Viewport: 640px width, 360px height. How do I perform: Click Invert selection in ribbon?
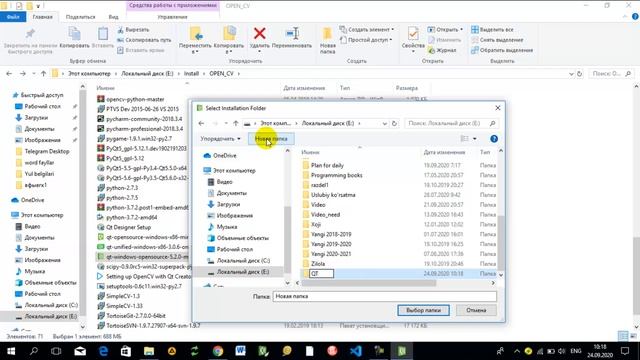(502, 50)
